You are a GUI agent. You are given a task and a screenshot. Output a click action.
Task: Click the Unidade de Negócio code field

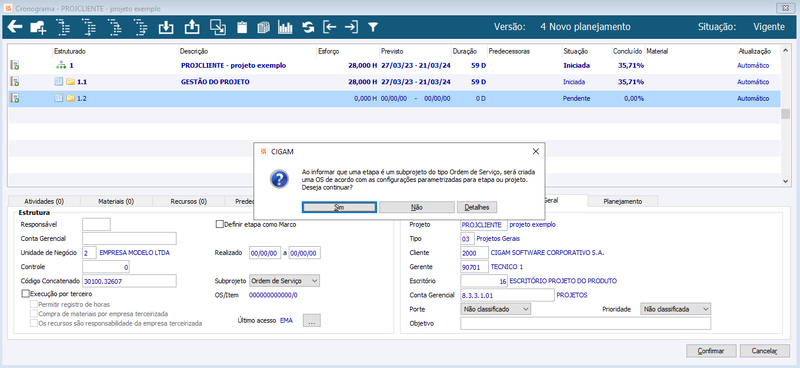pos(89,253)
